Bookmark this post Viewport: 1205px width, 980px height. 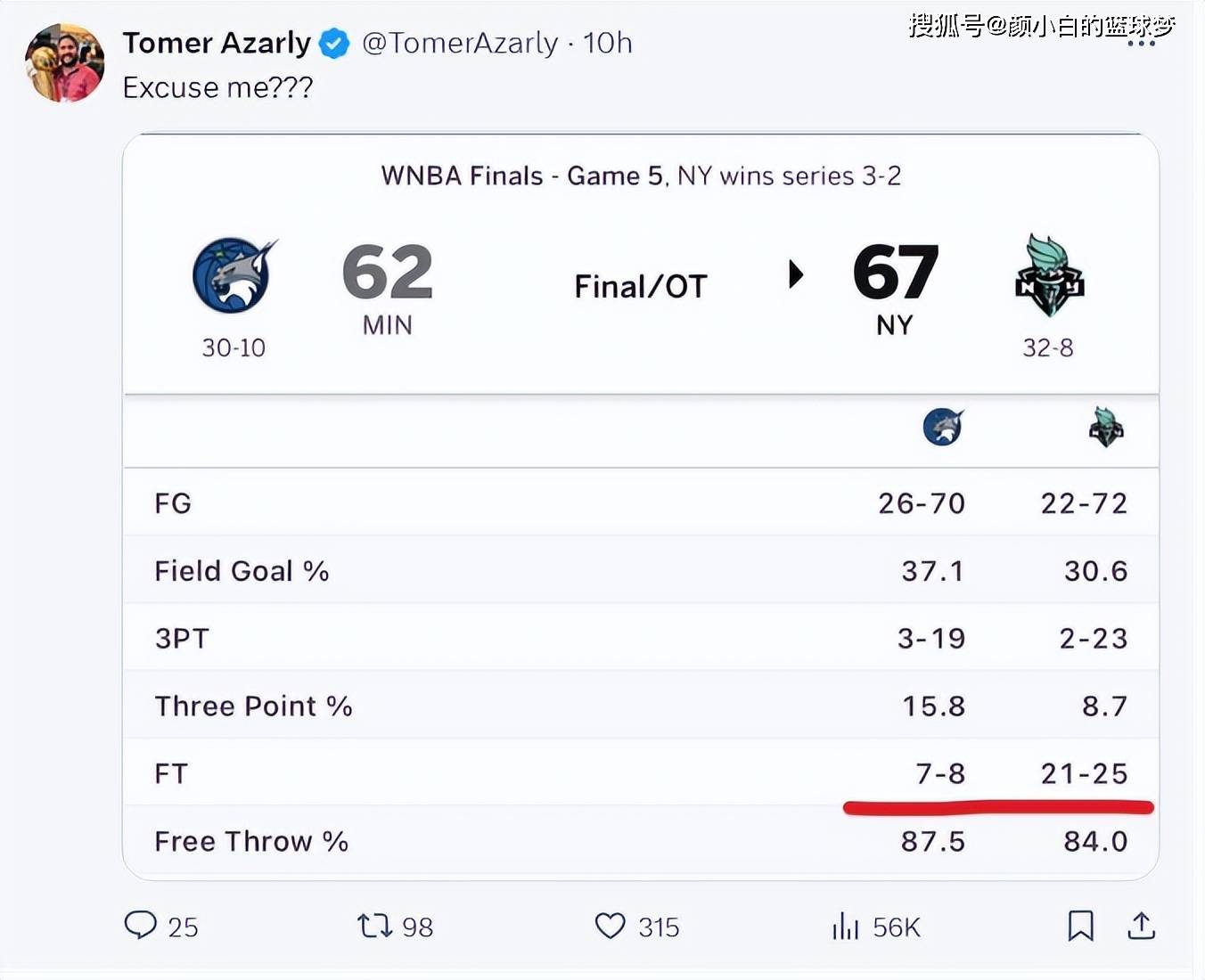1080,926
